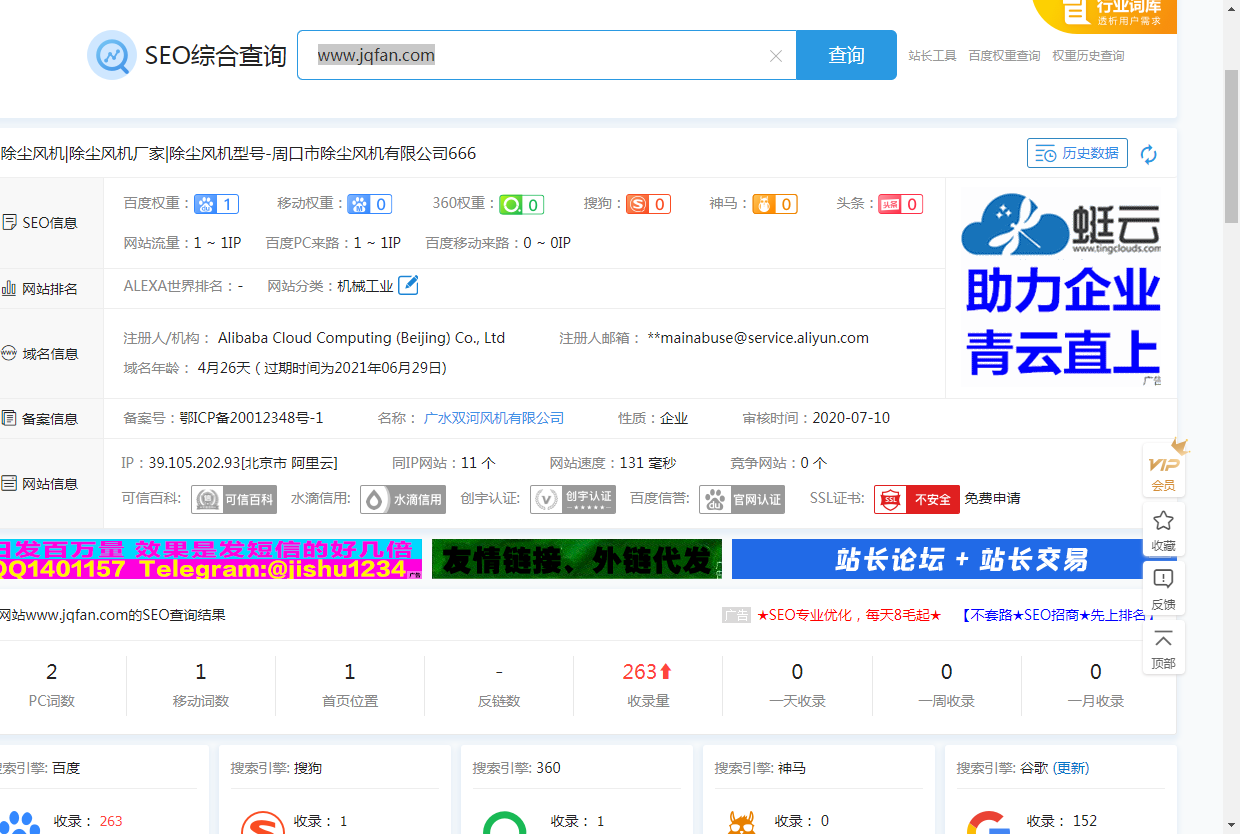Click the 收录量 value 263

coord(647,672)
